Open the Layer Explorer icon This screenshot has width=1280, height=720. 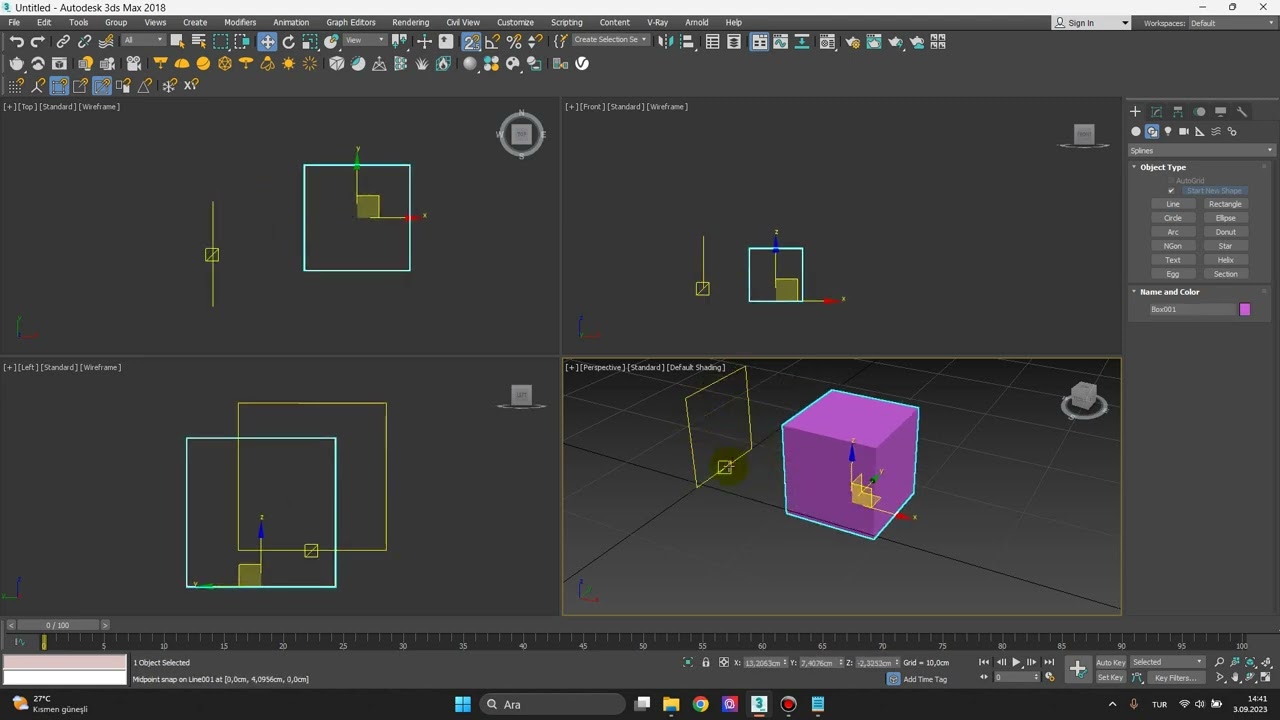click(x=734, y=41)
